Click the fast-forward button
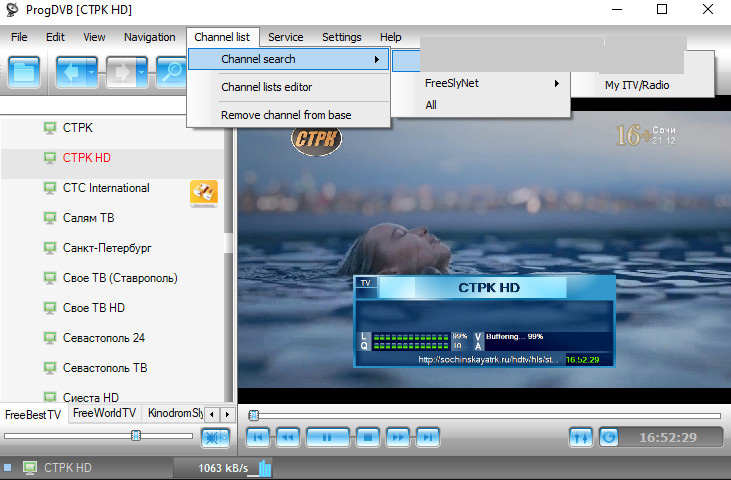The height and width of the screenshot is (480, 731). pos(398,438)
